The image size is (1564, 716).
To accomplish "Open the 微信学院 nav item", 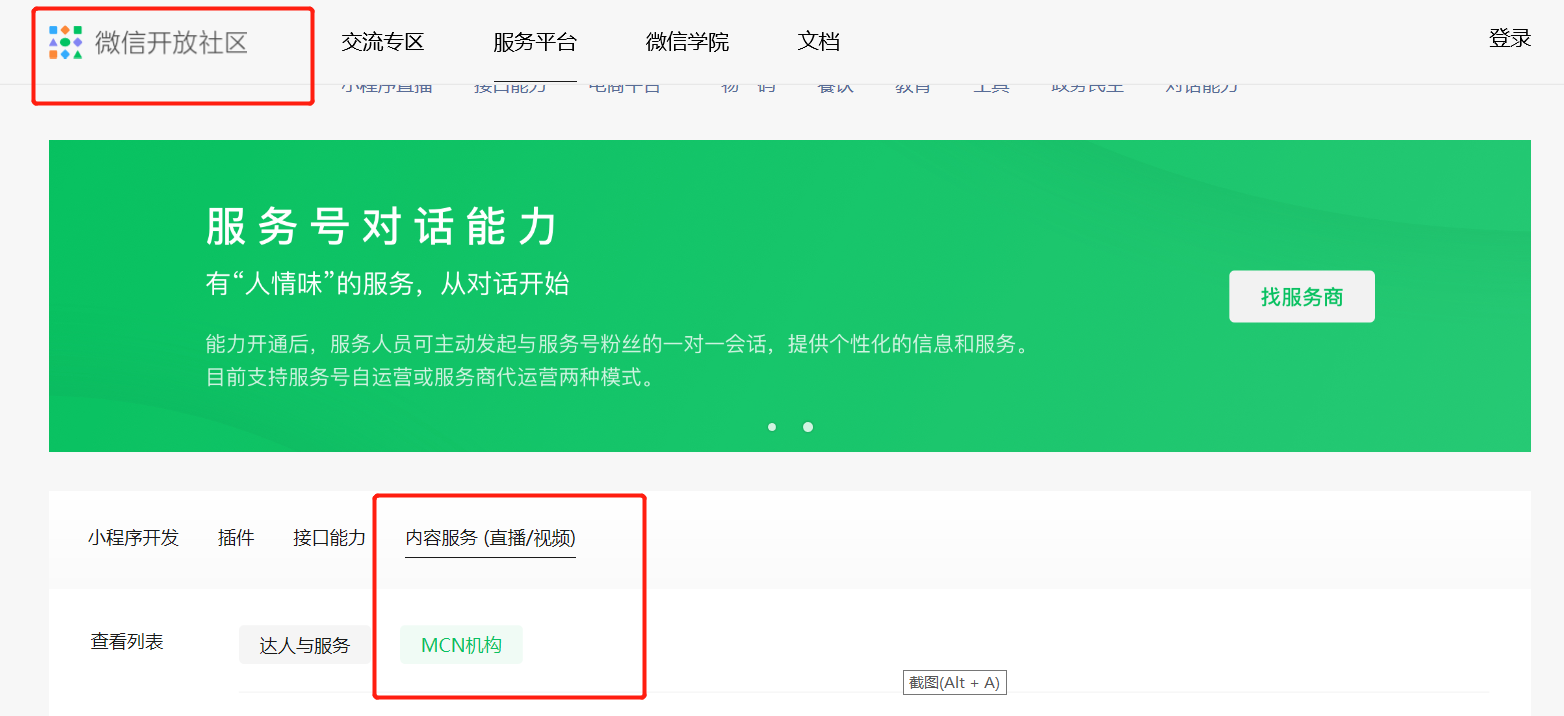I will point(687,42).
